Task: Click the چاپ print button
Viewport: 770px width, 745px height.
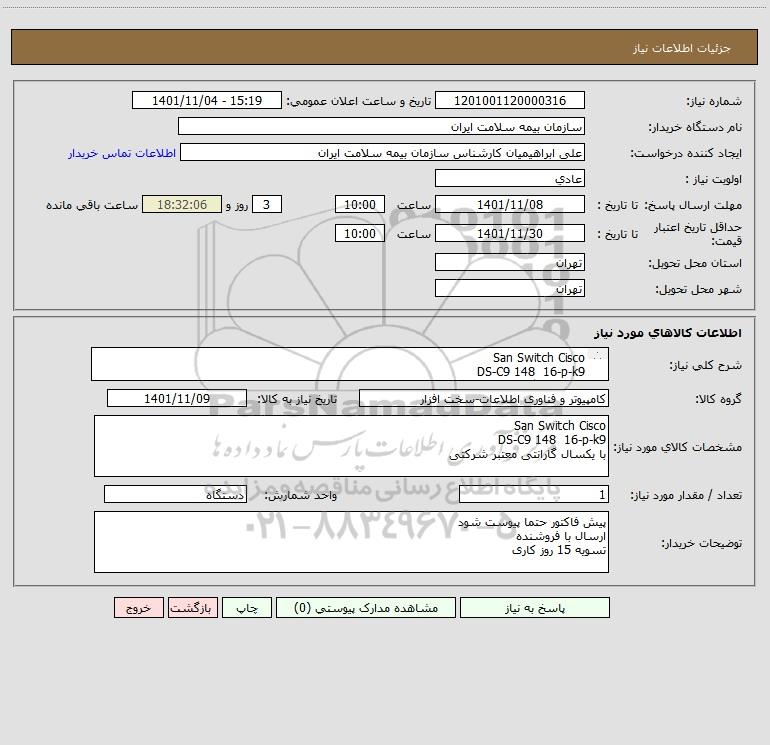Action: 247,607
